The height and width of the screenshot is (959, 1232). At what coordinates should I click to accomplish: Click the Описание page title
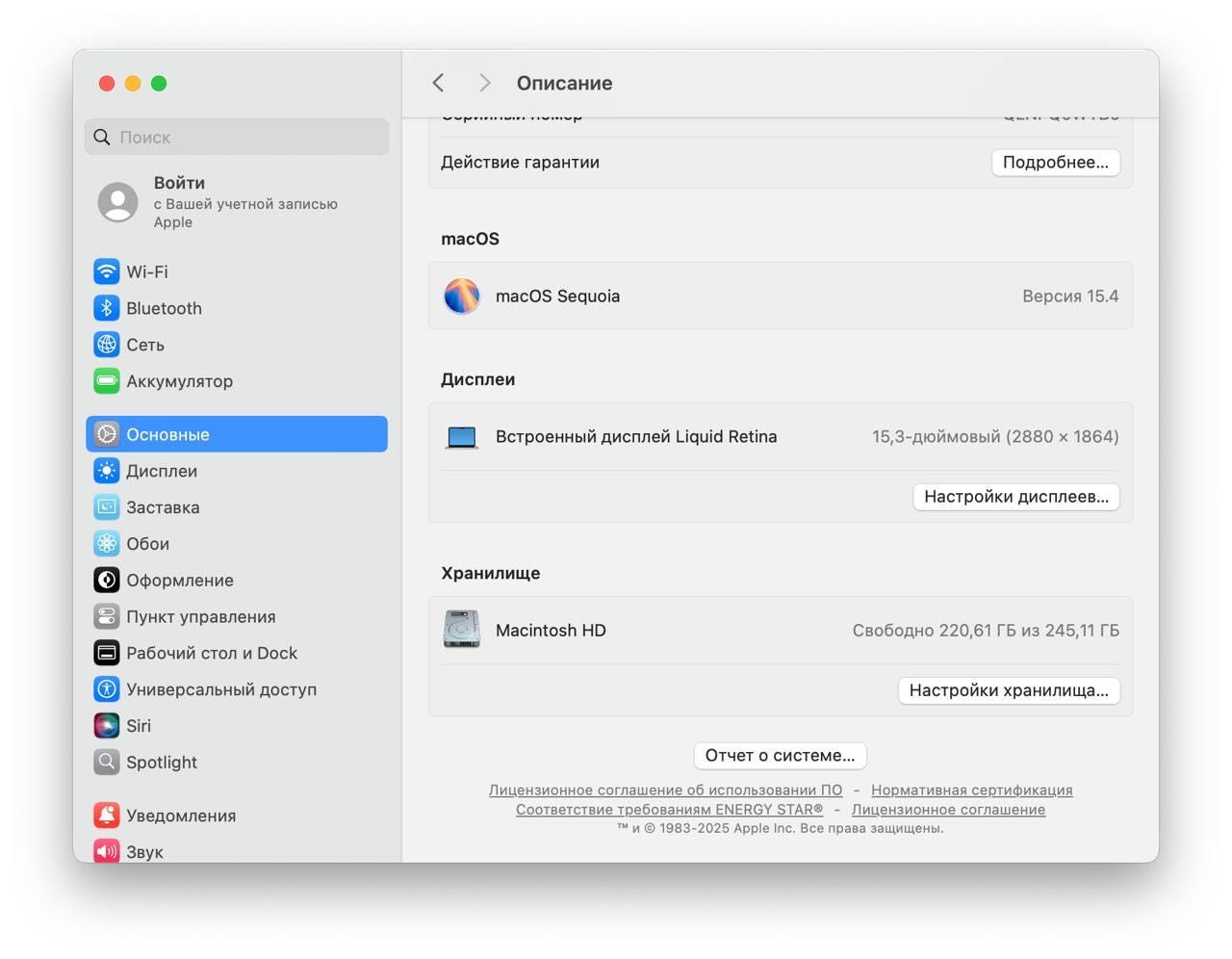tap(565, 83)
